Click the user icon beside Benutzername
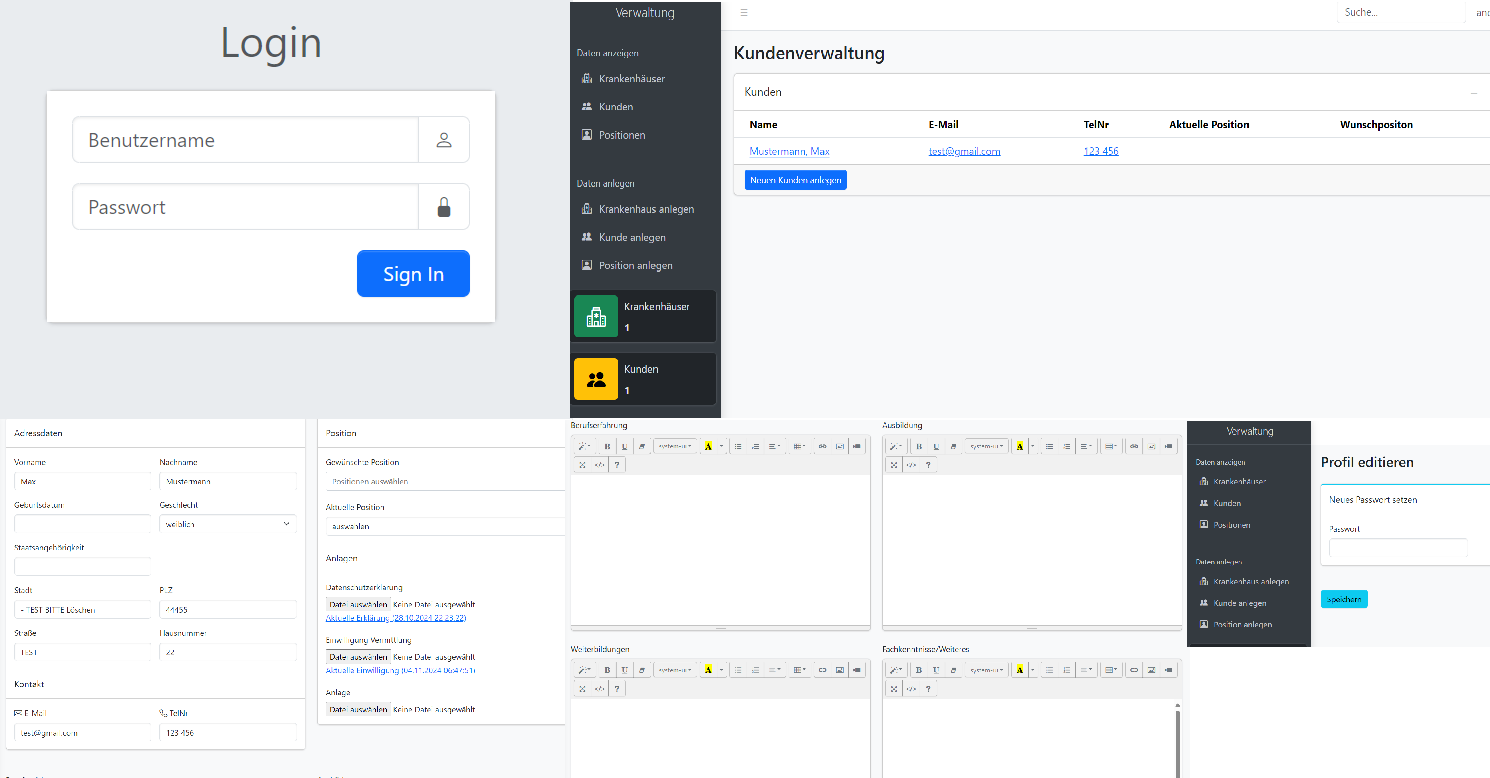 pos(444,140)
